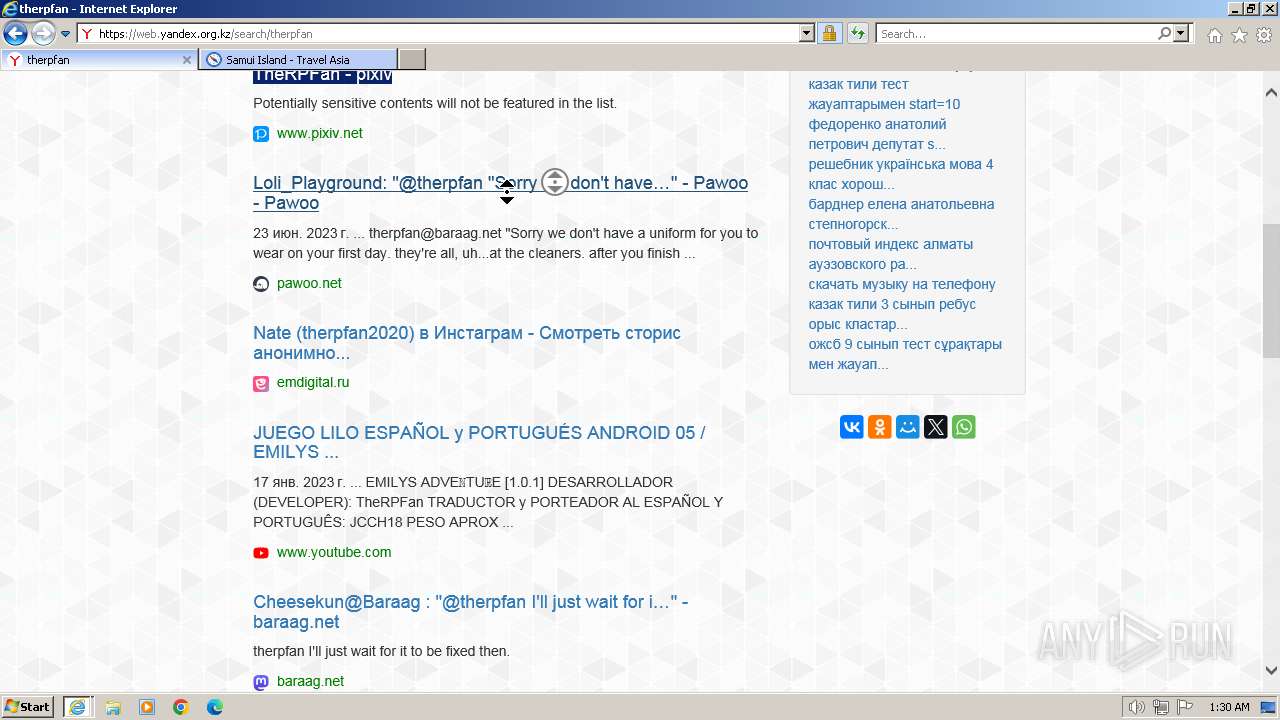Click the 1:30 AM clock

pos(1229,707)
